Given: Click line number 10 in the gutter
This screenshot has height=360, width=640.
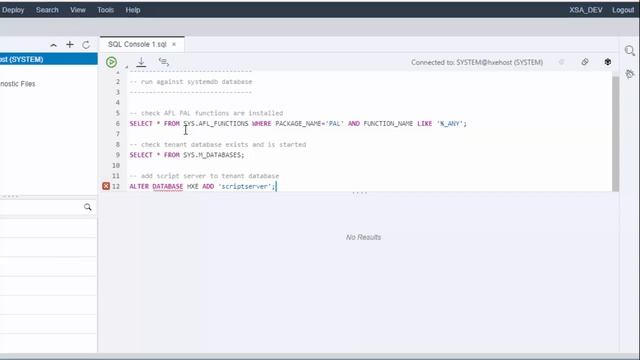Looking at the screenshot, I should 116,165.
